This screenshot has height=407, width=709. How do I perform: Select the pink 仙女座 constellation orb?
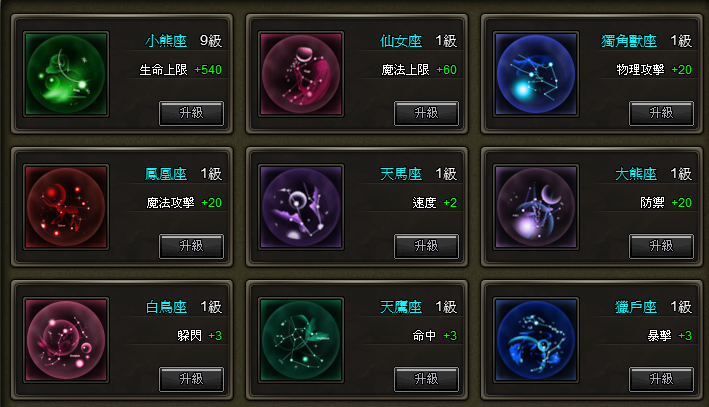point(301,74)
